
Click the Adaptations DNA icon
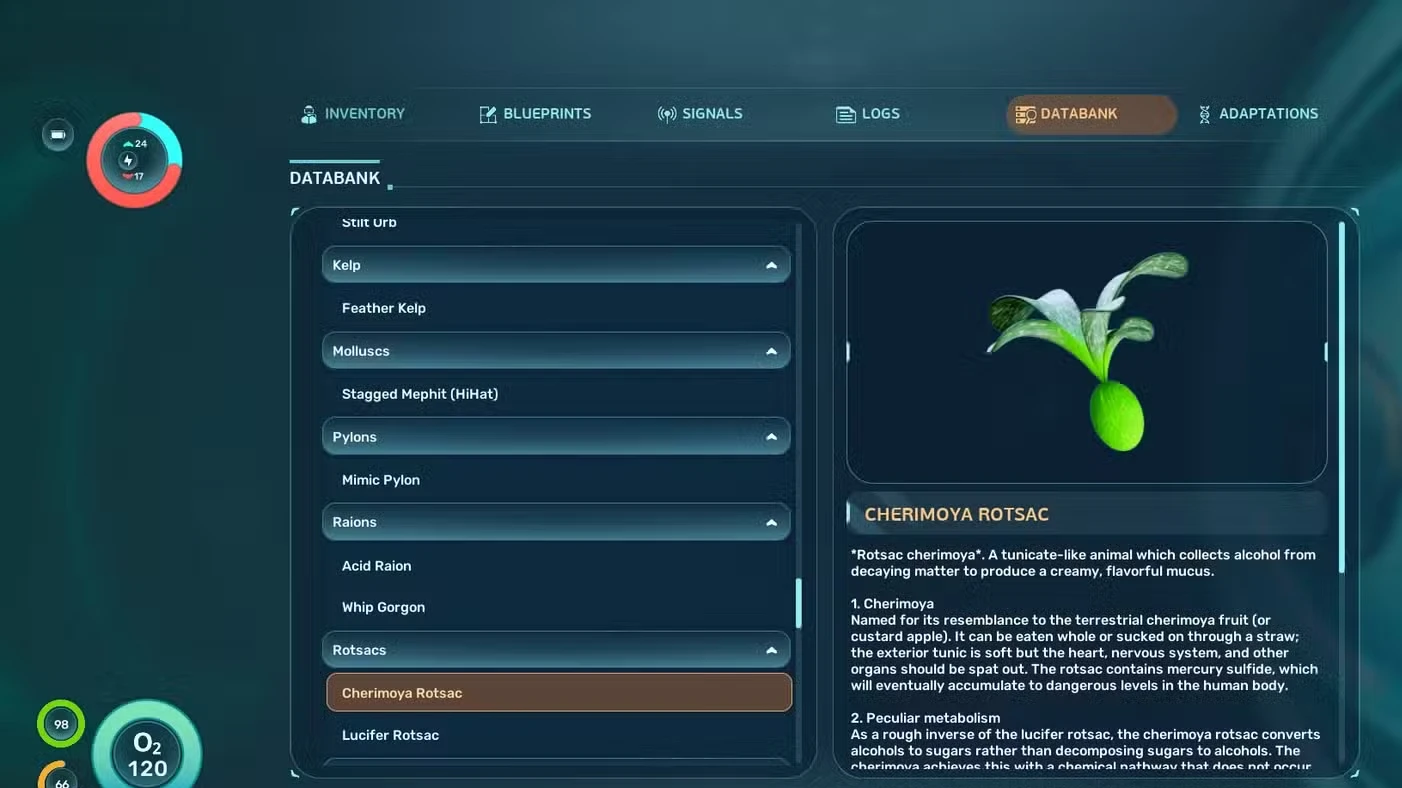click(1204, 114)
